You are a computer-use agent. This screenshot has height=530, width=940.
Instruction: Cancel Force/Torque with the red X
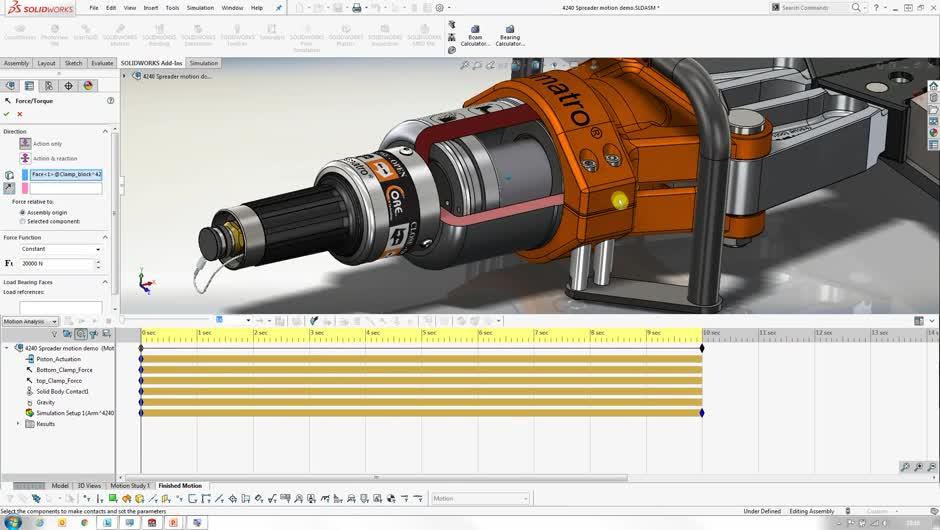click(20, 114)
